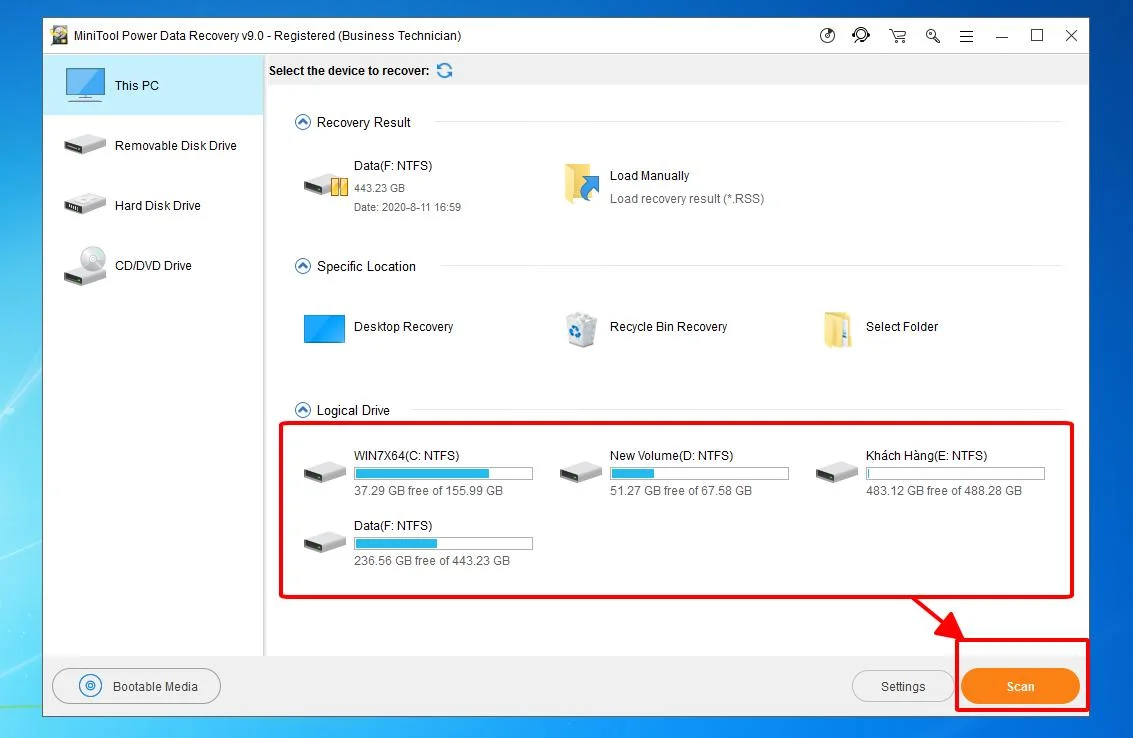1133x738 pixels.
Task: Click Recycle Bin Recovery text
Action: click(668, 327)
